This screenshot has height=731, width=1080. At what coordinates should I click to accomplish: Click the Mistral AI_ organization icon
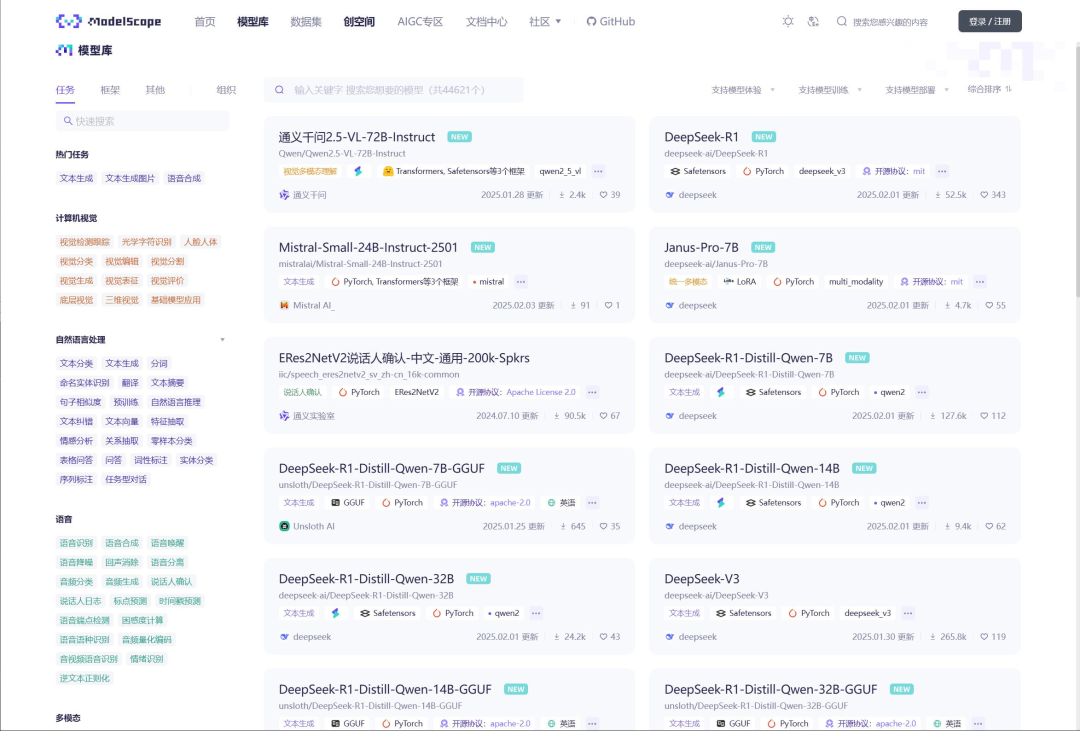[284, 305]
